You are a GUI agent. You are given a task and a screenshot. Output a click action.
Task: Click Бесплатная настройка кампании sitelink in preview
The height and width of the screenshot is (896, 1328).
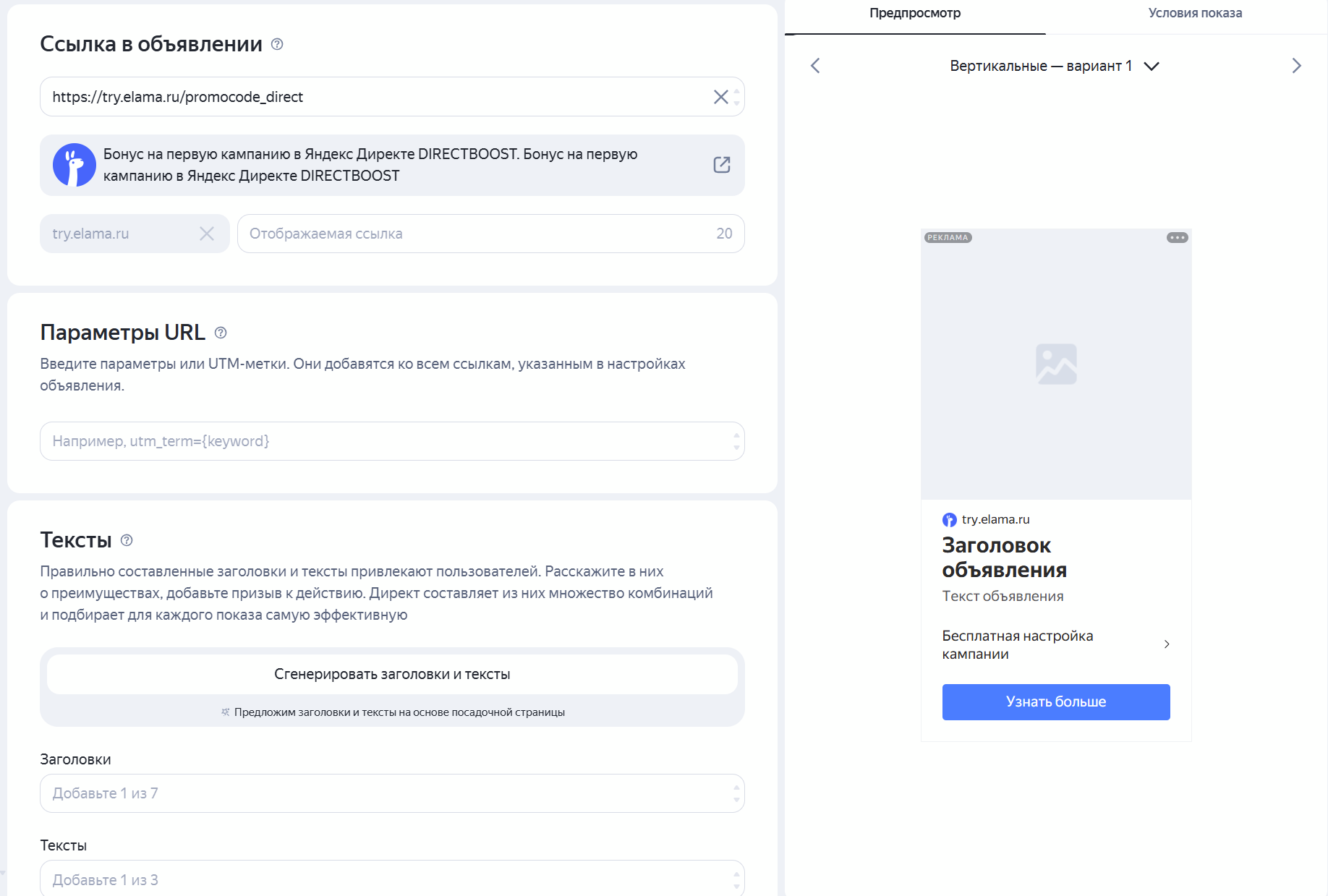pyautogui.click(x=1056, y=644)
